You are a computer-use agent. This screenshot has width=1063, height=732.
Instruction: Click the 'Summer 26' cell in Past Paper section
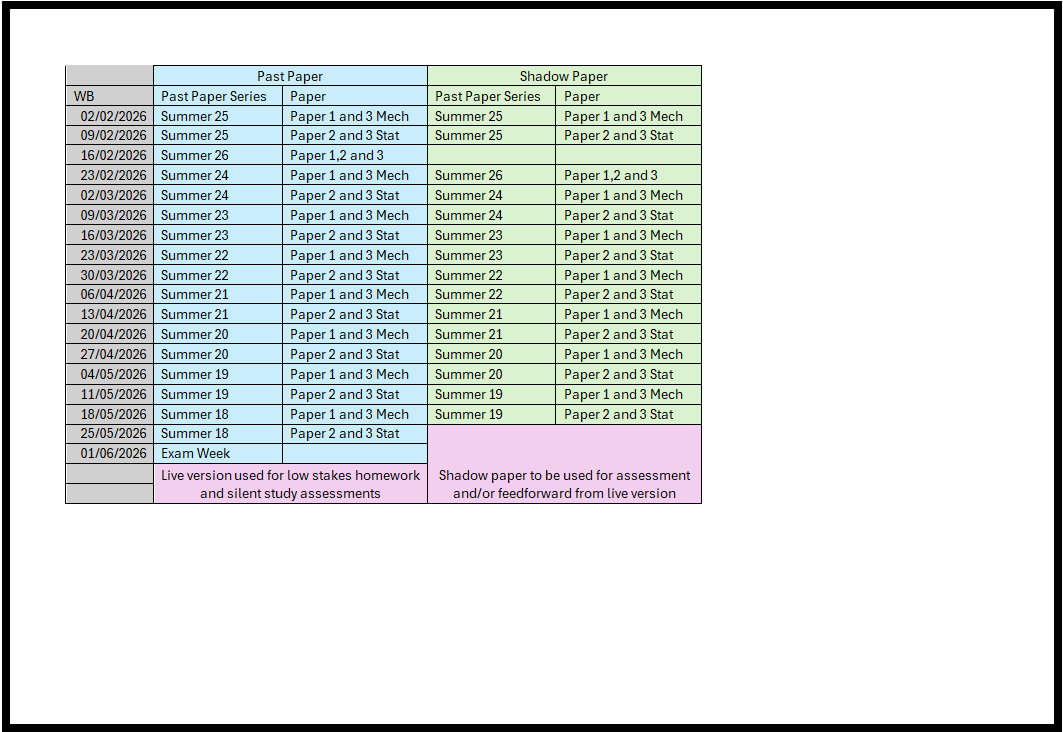[218, 155]
